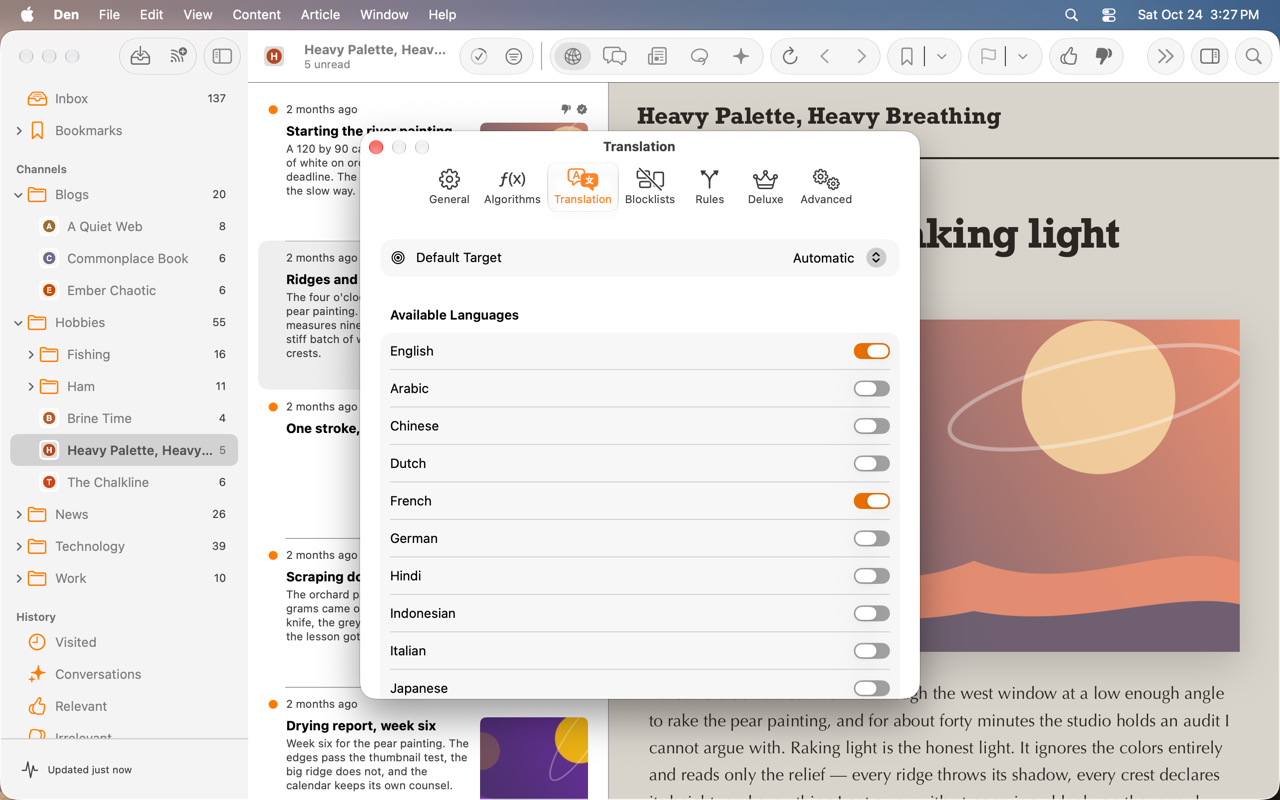Click the flag toolbar icon
1280x800 pixels.
point(988,57)
